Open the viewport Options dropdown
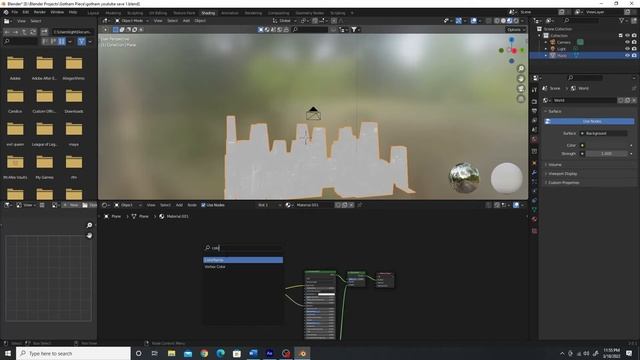This screenshot has width=640, height=360. [516, 30]
